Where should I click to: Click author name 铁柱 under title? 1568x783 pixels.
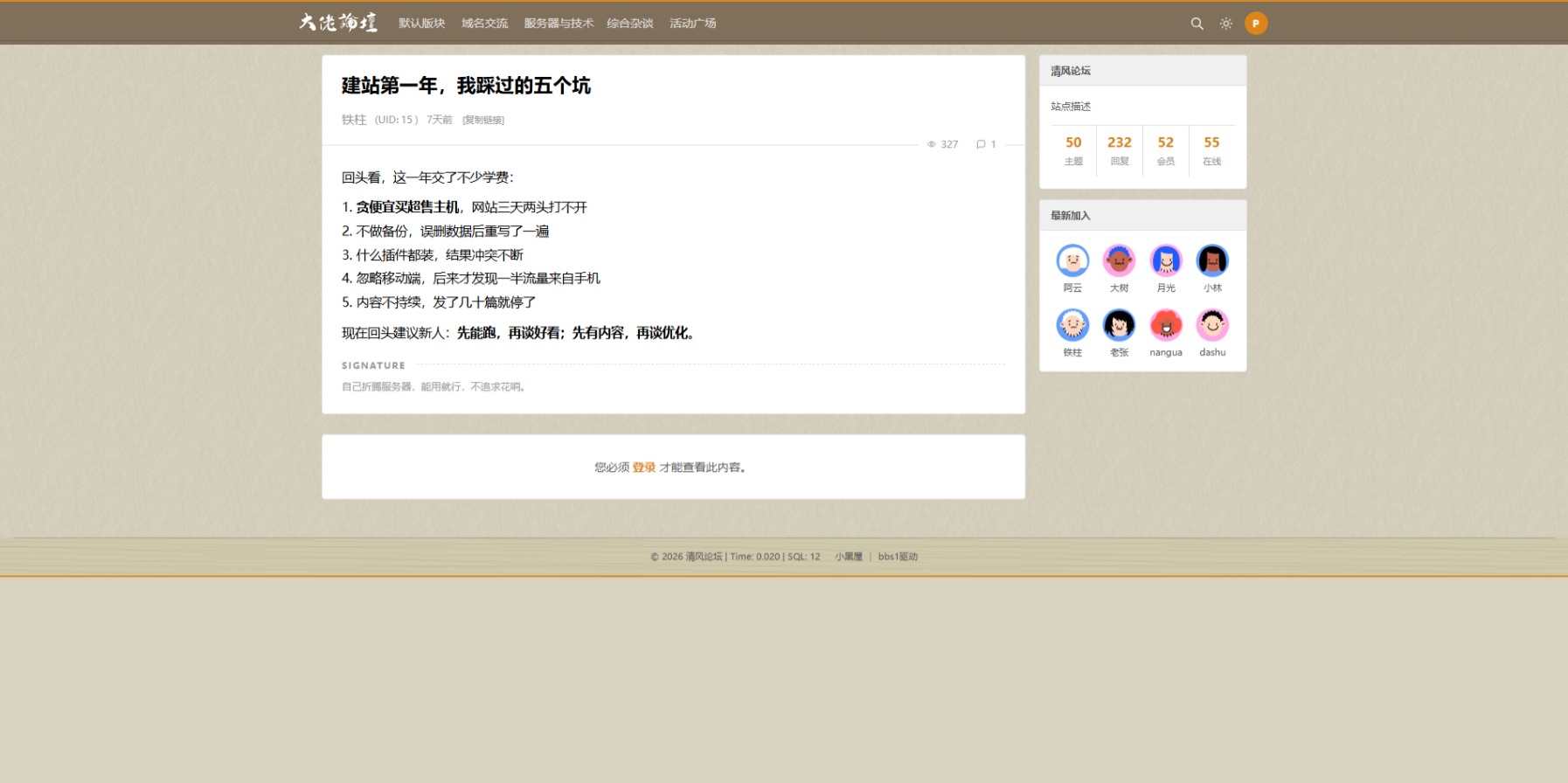pyautogui.click(x=354, y=120)
